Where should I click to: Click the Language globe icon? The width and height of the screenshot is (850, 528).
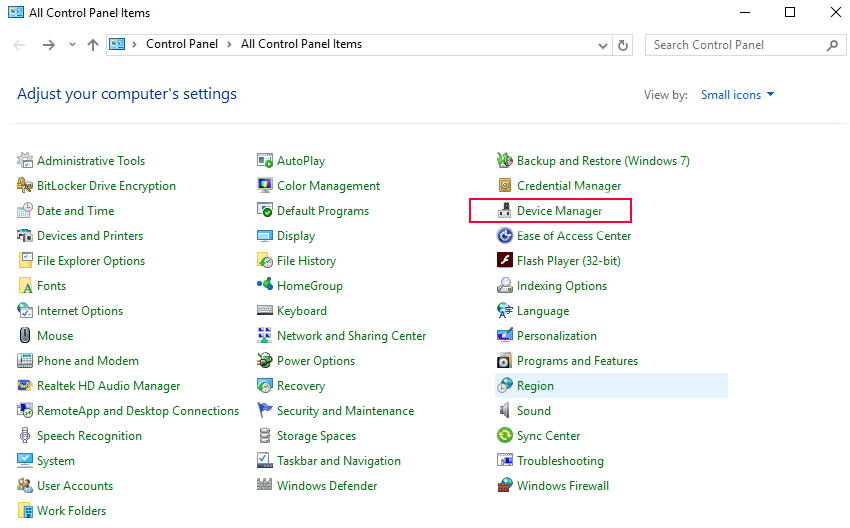click(x=505, y=311)
